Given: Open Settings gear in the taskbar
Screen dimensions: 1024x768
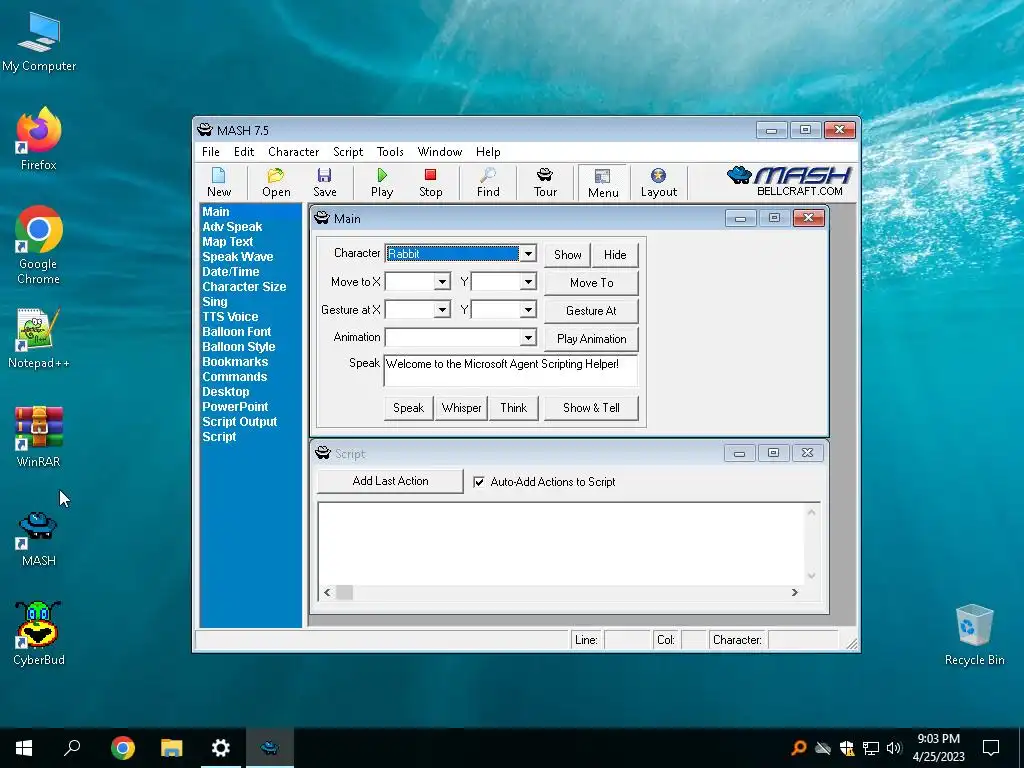Looking at the screenshot, I should pyautogui.click(x=221, y=748).
